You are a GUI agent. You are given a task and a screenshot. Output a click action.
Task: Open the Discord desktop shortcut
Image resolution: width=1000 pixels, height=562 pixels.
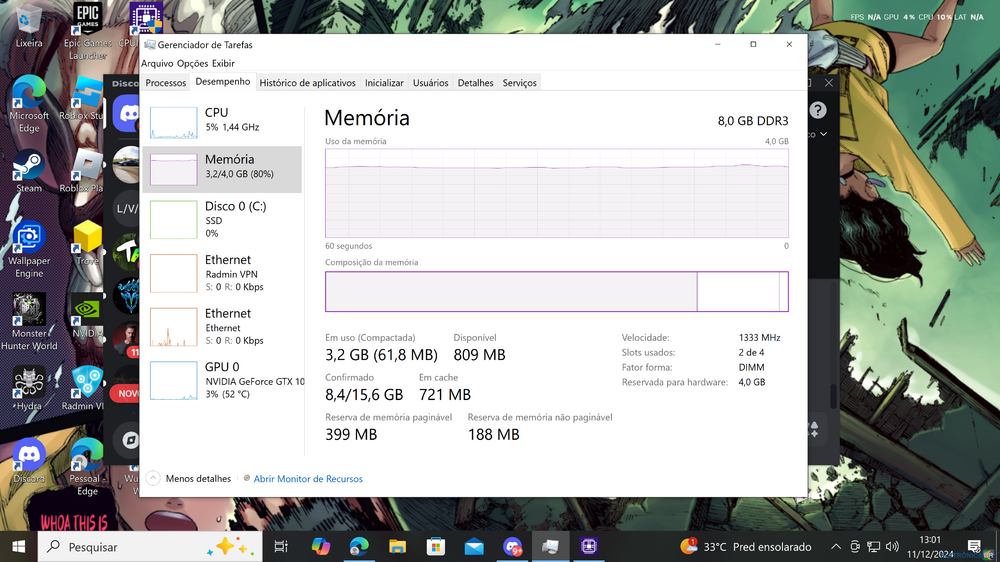pyautogui.click(x=29, y=459)
